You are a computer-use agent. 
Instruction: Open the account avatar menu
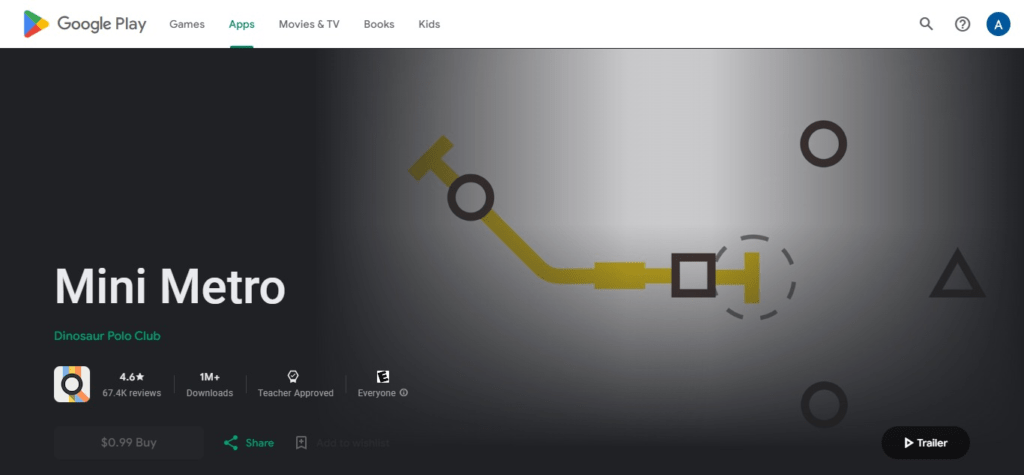(998, 24)
